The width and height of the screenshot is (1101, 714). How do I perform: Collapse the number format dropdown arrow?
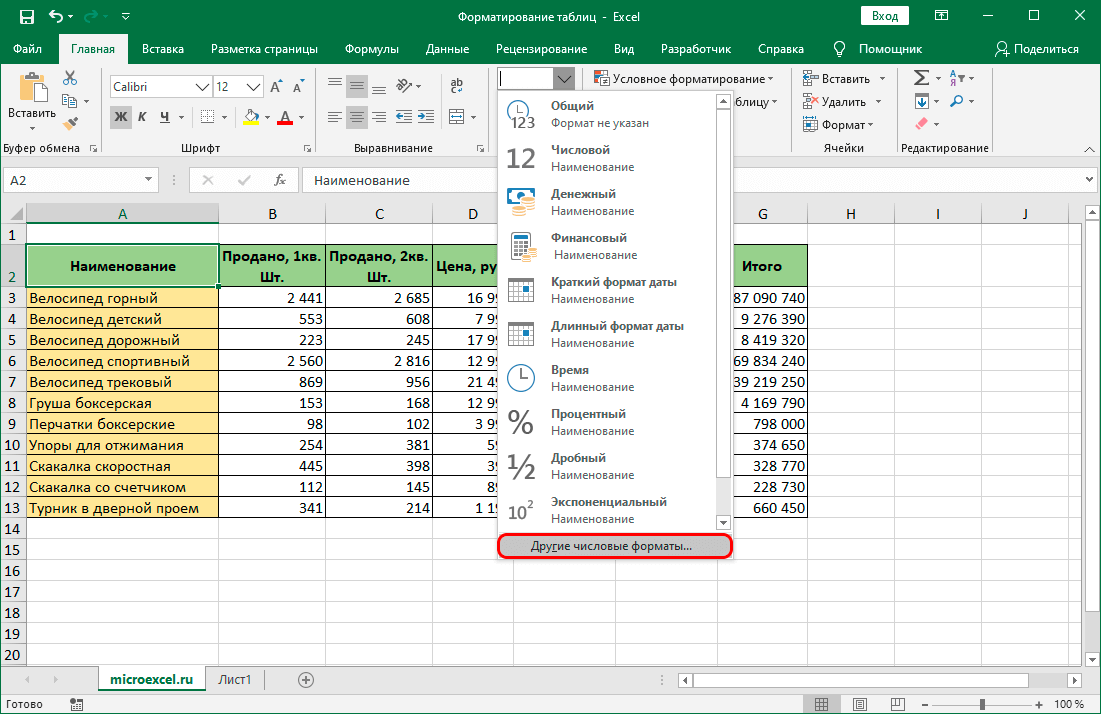coord(564,79)
